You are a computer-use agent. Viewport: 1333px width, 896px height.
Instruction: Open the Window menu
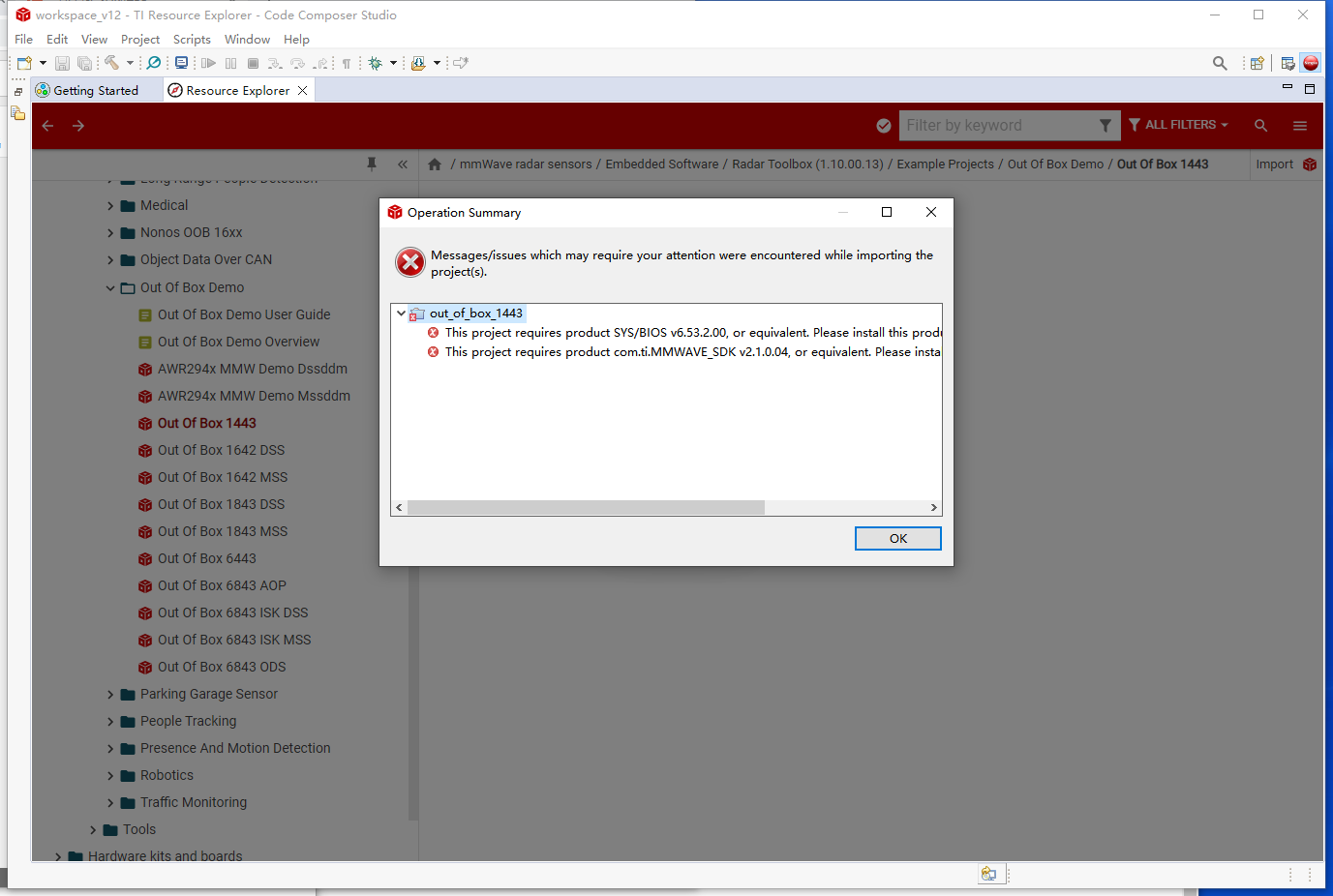tap(247, 40)
